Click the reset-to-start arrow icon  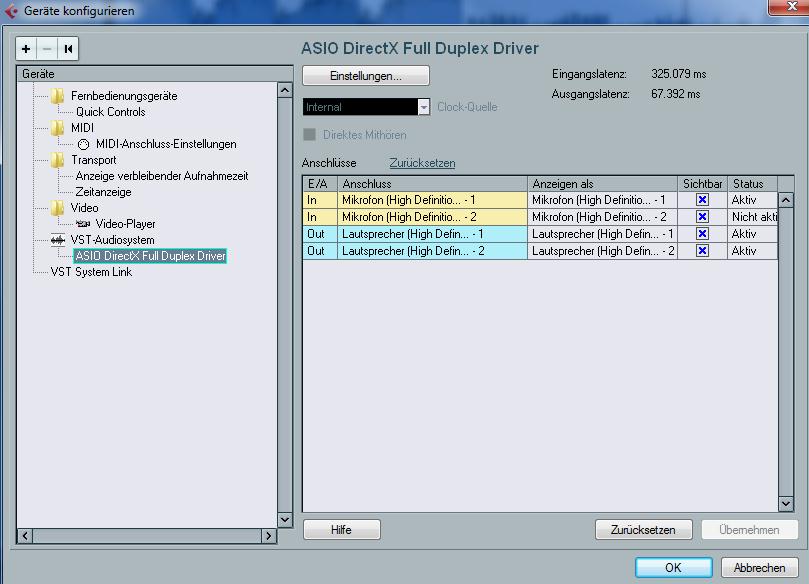click(x=68, y=49)
